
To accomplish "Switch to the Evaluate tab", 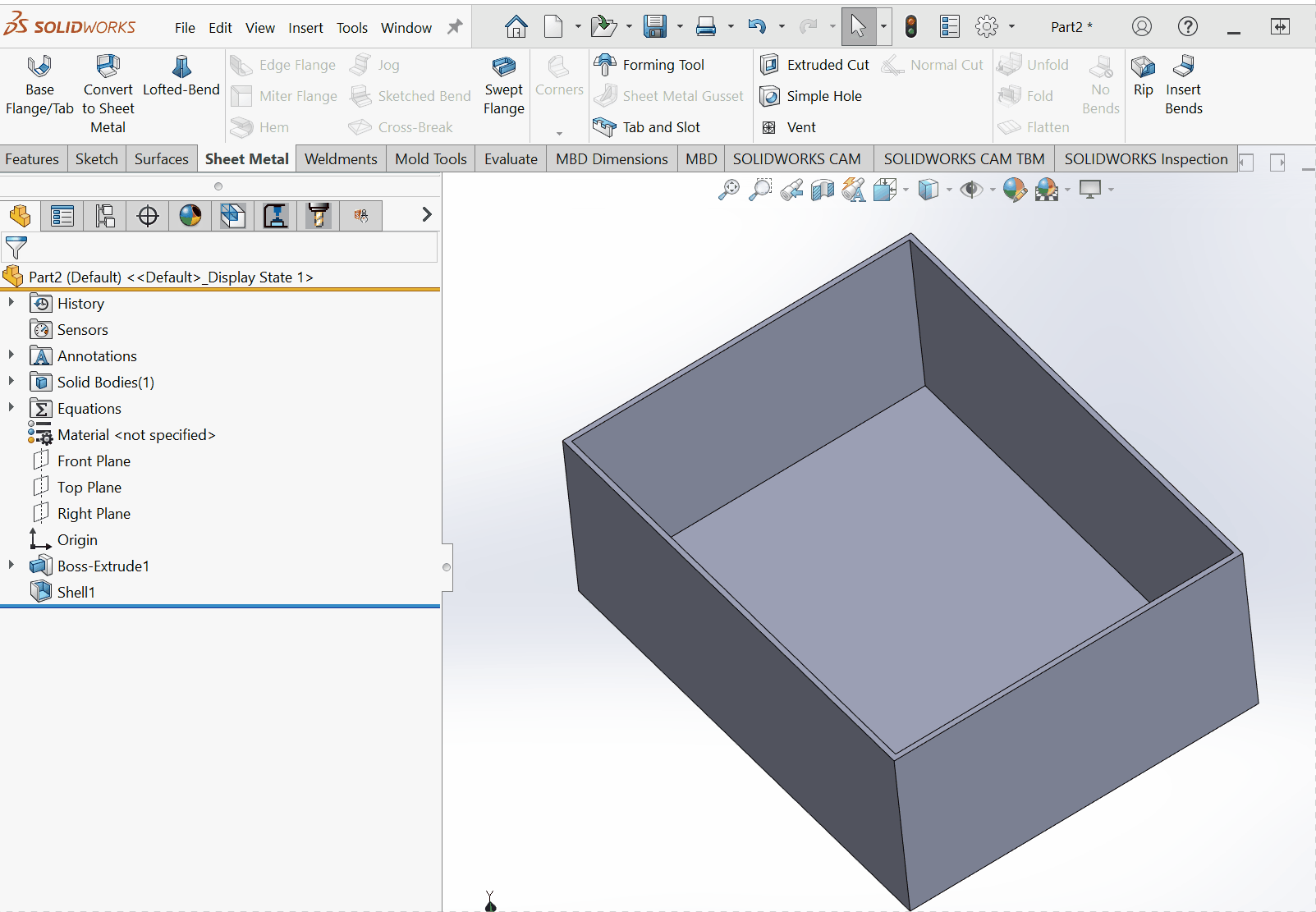I will pos(511,159).
